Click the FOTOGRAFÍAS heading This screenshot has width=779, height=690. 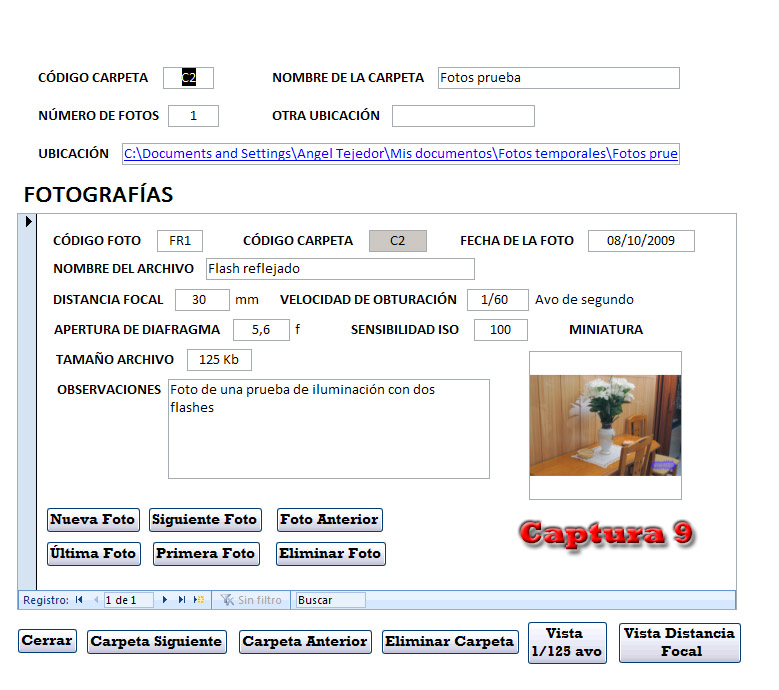click(x=98, y=194)
